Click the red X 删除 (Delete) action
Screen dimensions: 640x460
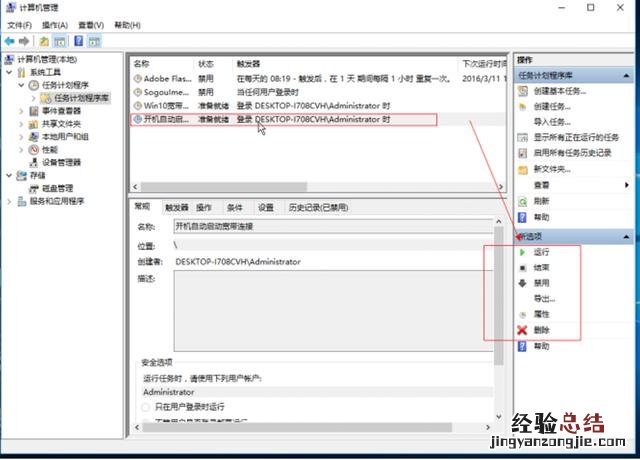pyautogui.click(x=541, y=329)
